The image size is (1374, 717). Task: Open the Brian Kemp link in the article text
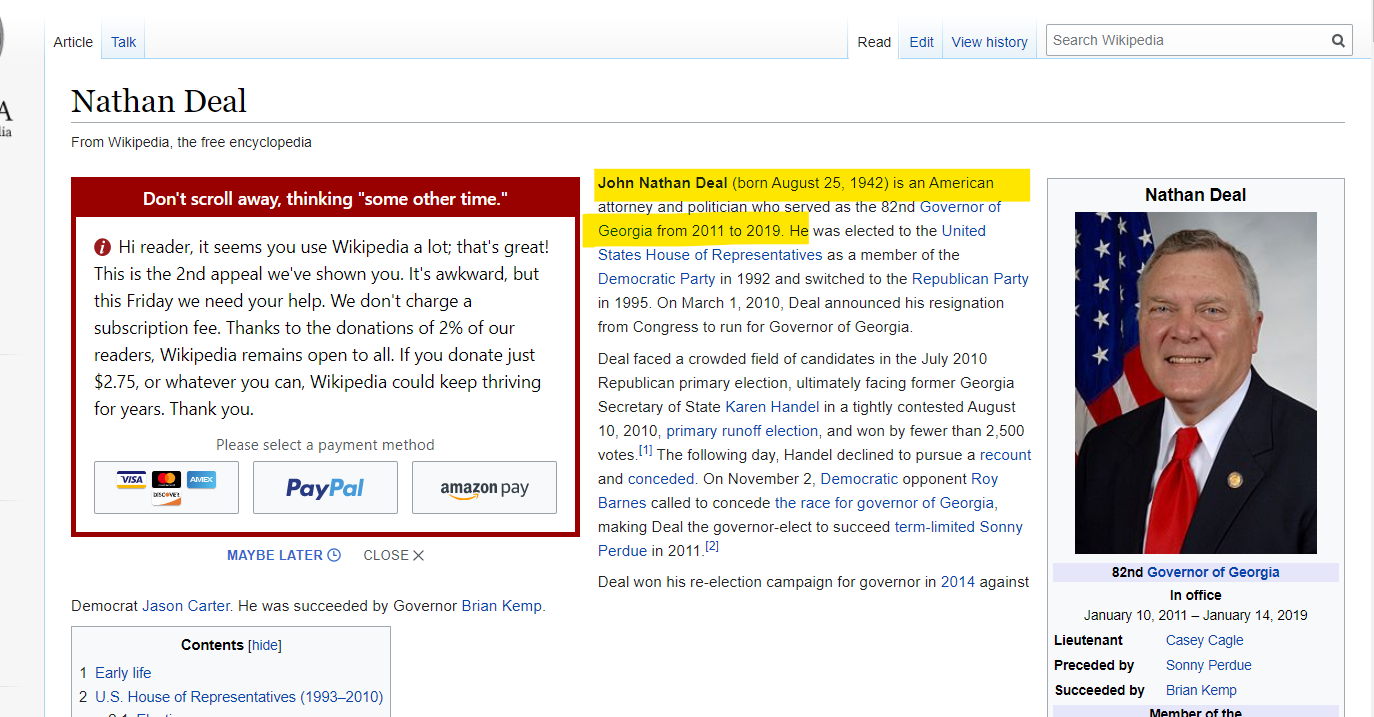point(502,606)
